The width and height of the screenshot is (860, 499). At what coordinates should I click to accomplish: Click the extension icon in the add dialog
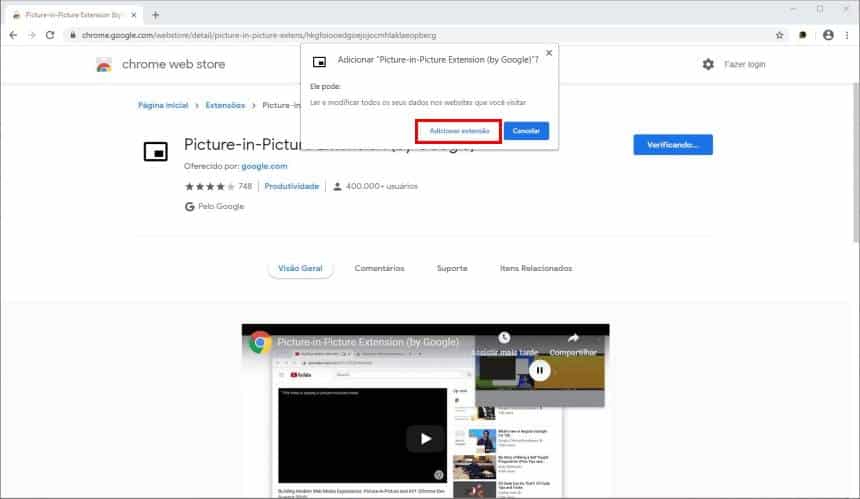319,62
